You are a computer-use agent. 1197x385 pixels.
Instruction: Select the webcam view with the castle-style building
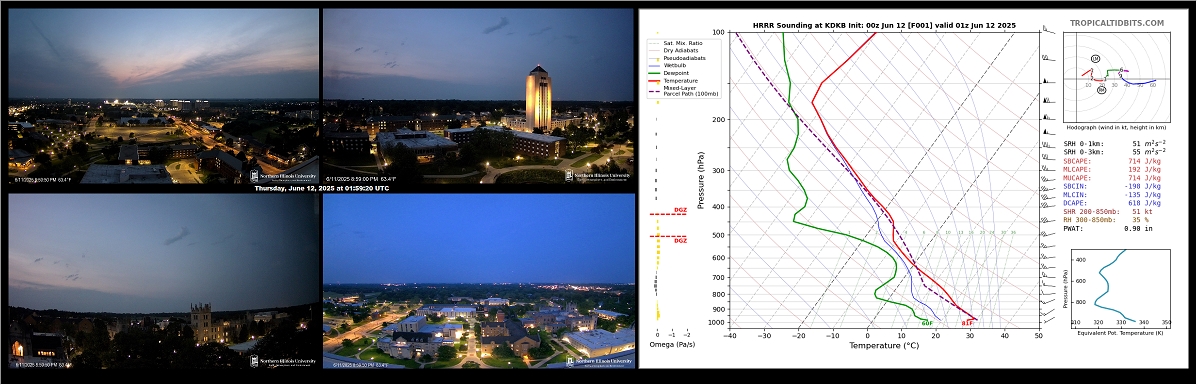[163, 282]
